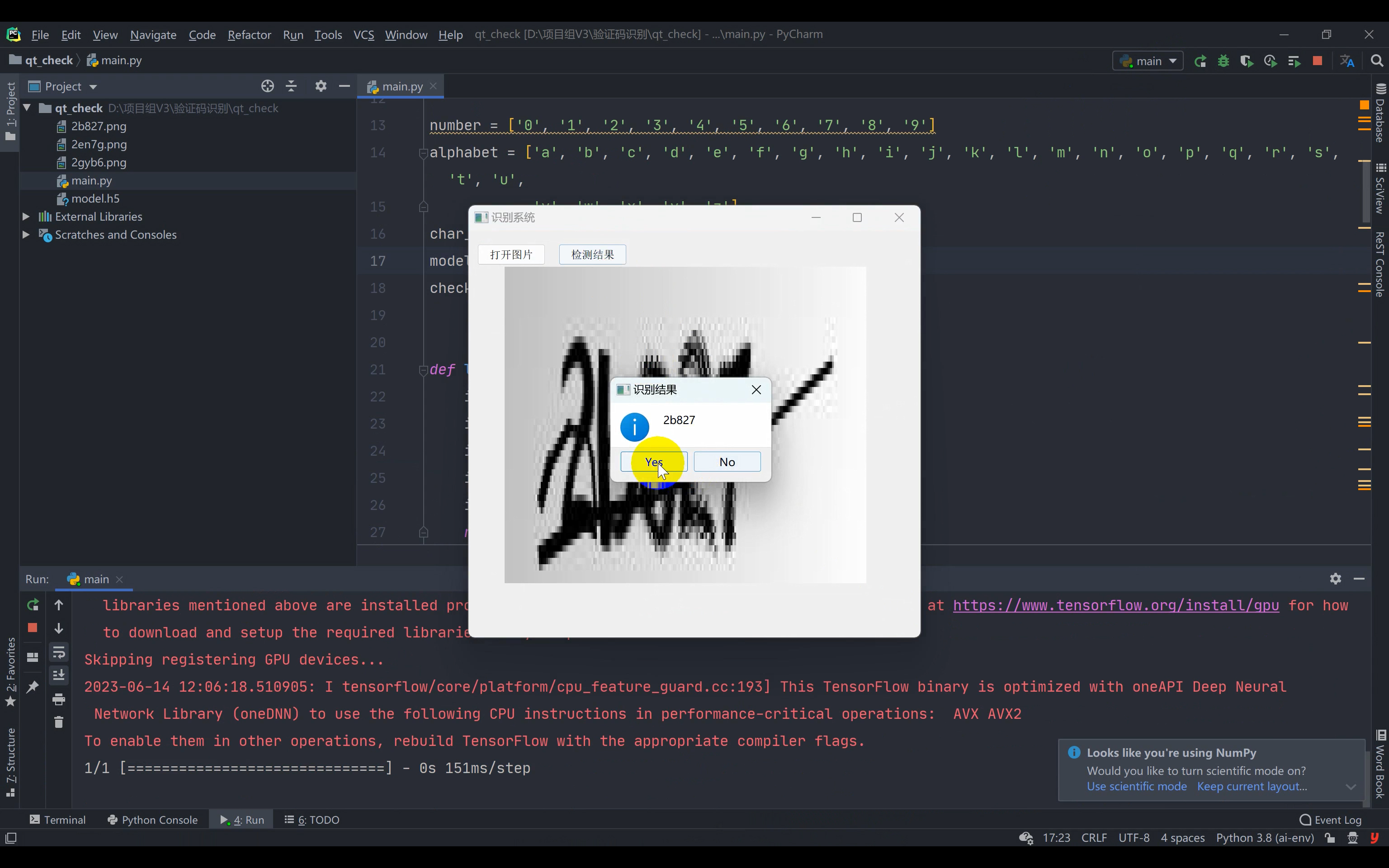Expand the NumPy notification chevron
The width and height of the screenshot is (1389, 868).
tap(1351, 787)
